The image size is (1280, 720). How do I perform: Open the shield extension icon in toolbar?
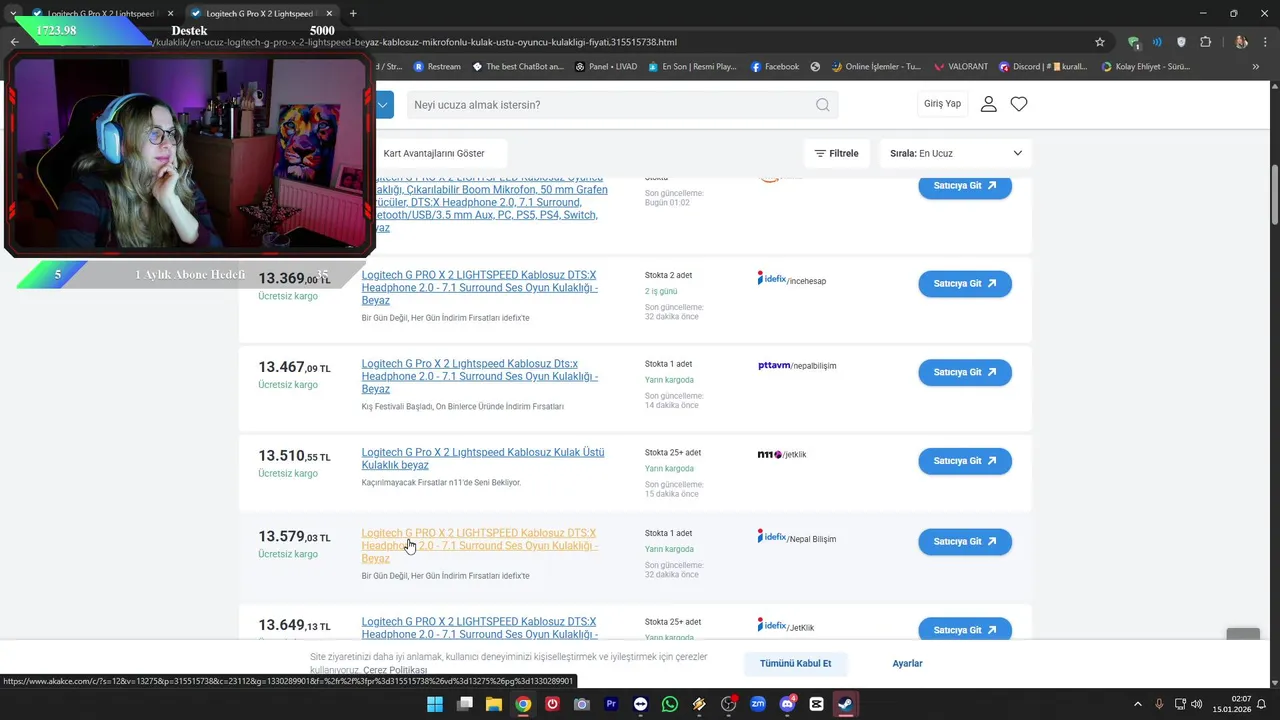click(1181, 42)
